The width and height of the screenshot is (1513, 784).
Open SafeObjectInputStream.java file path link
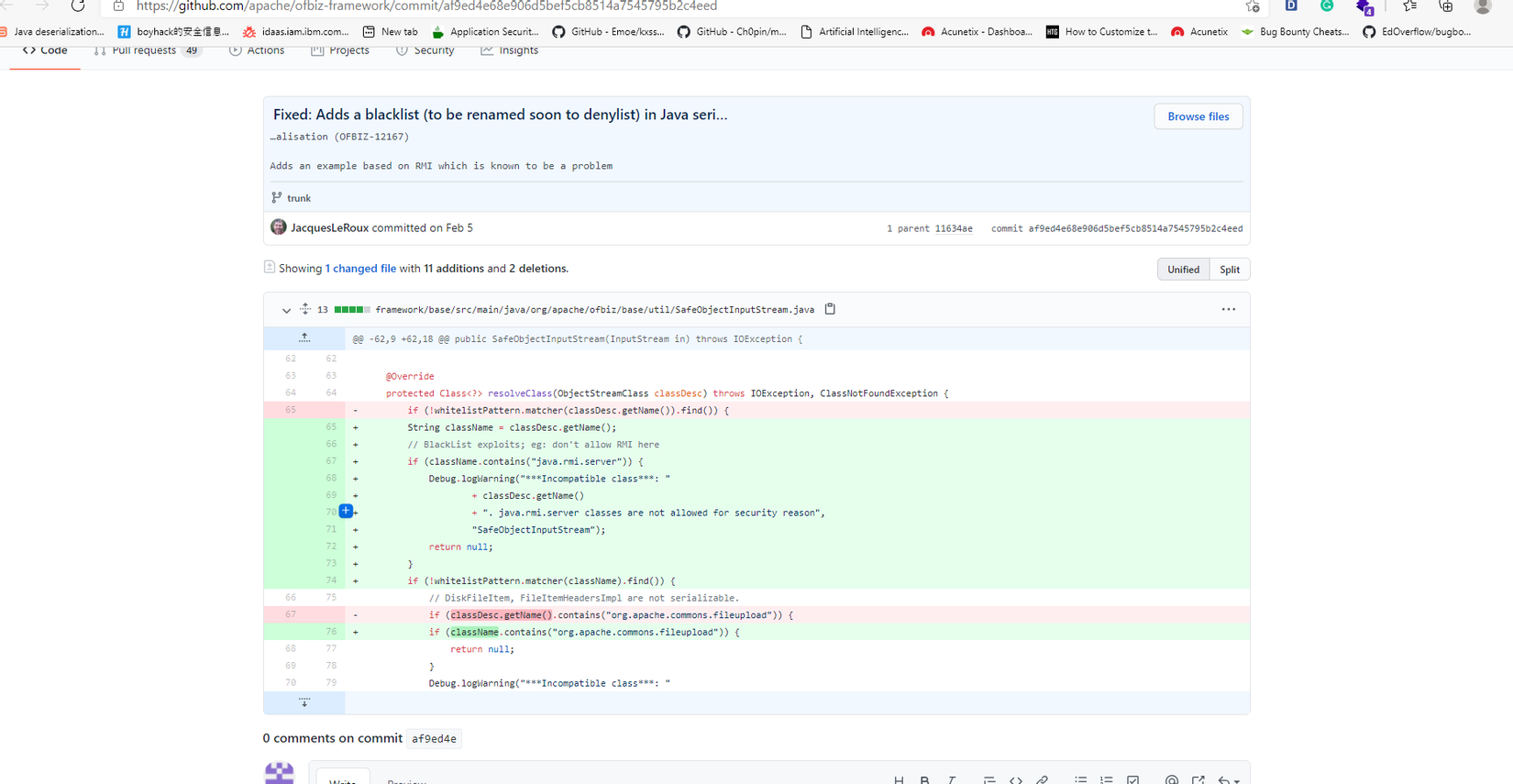tap(594, 310)
